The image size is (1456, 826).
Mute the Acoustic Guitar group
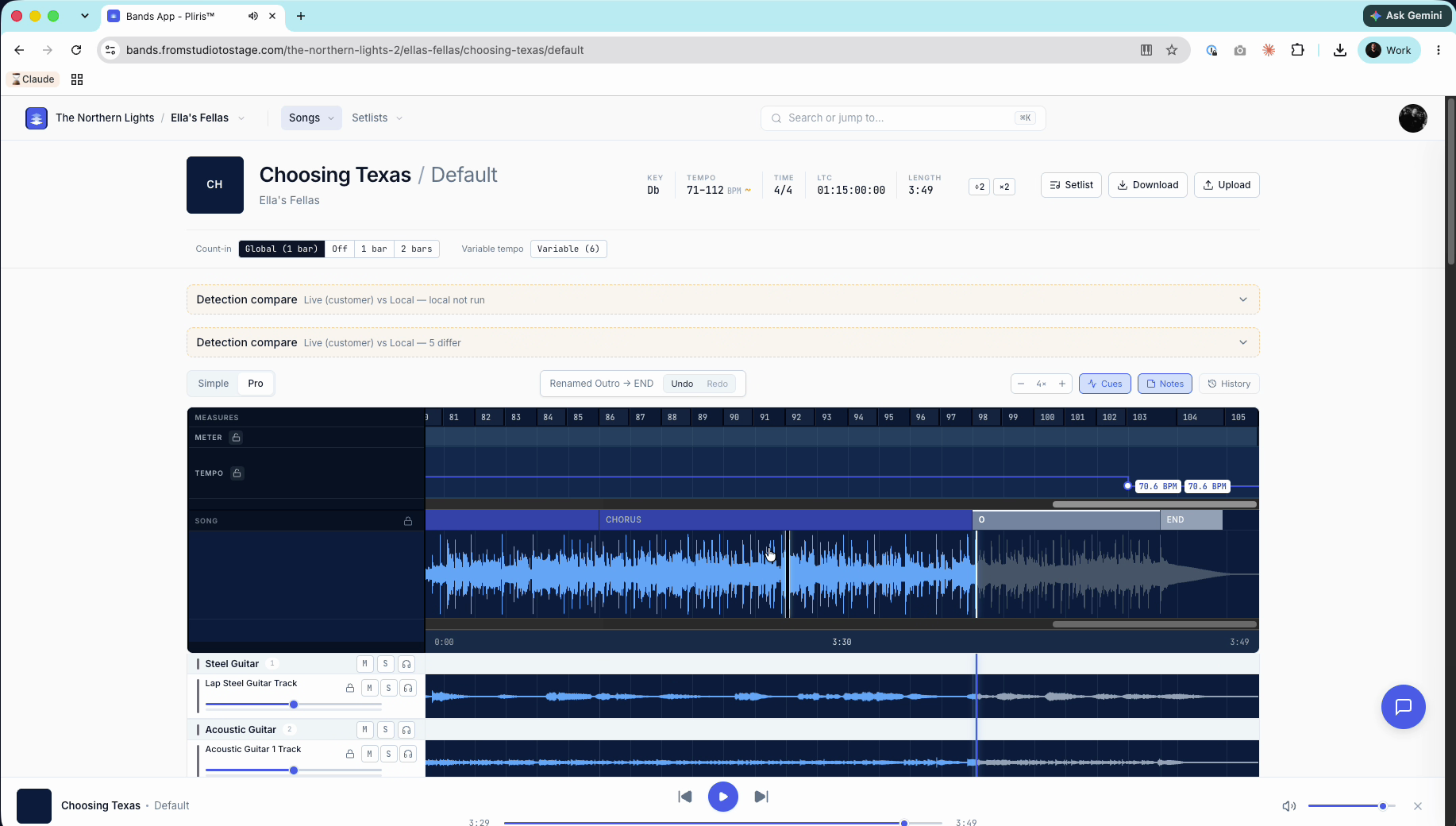tap(364, 730)
